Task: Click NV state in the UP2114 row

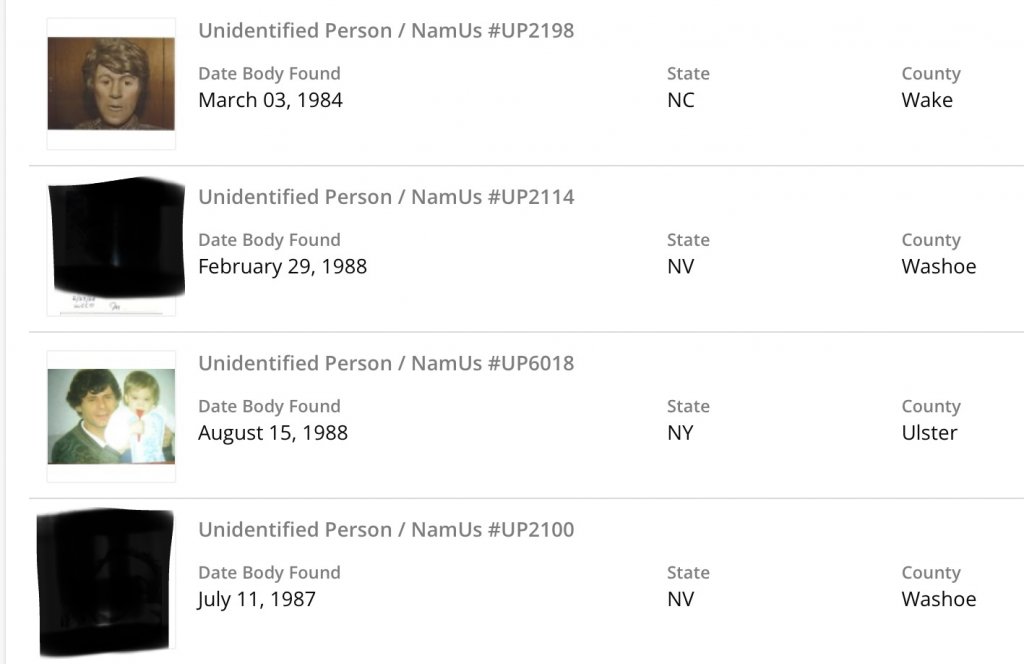Action: point(680,267)
